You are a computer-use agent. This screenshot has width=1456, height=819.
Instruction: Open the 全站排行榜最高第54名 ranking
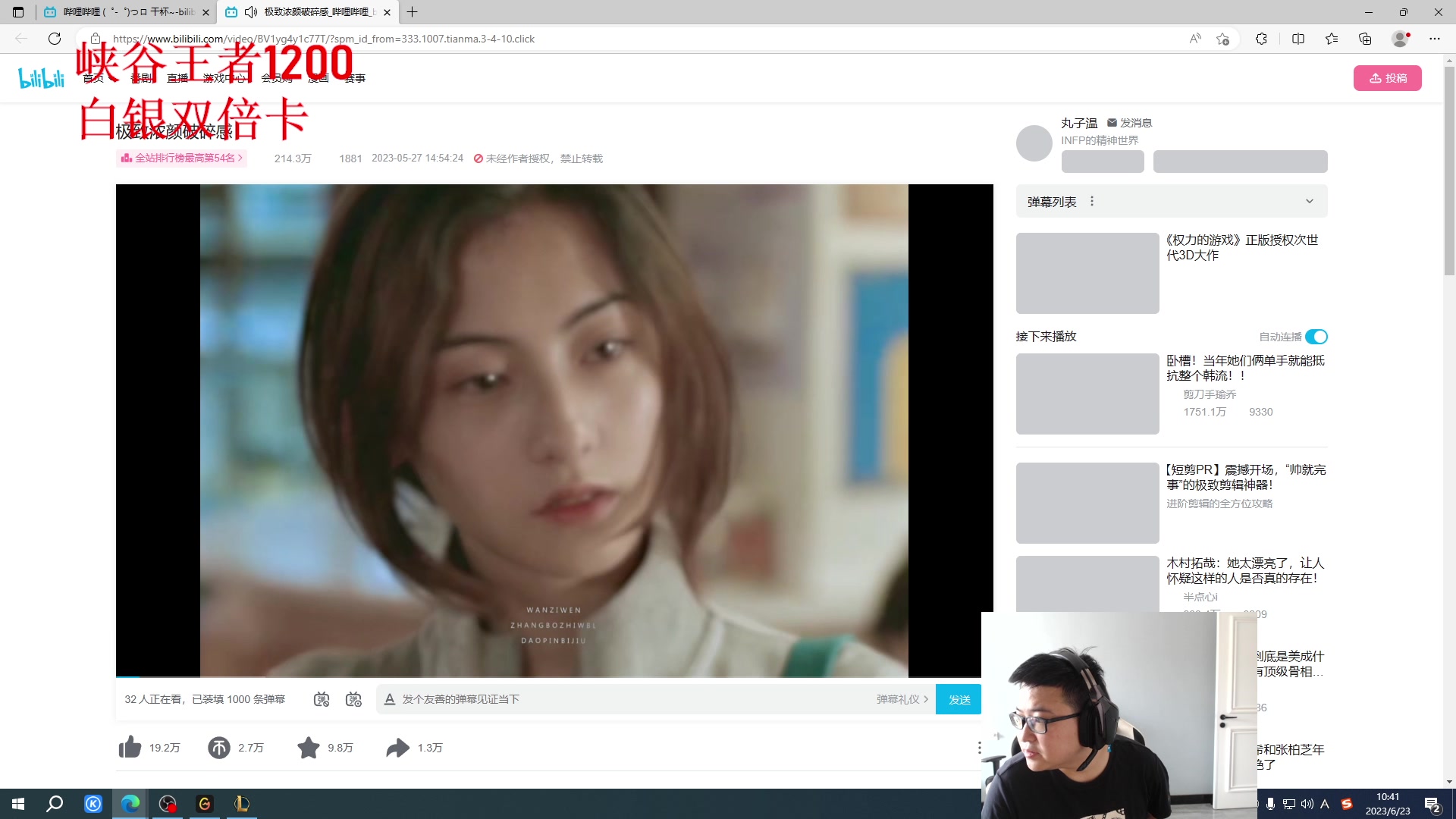182,158
